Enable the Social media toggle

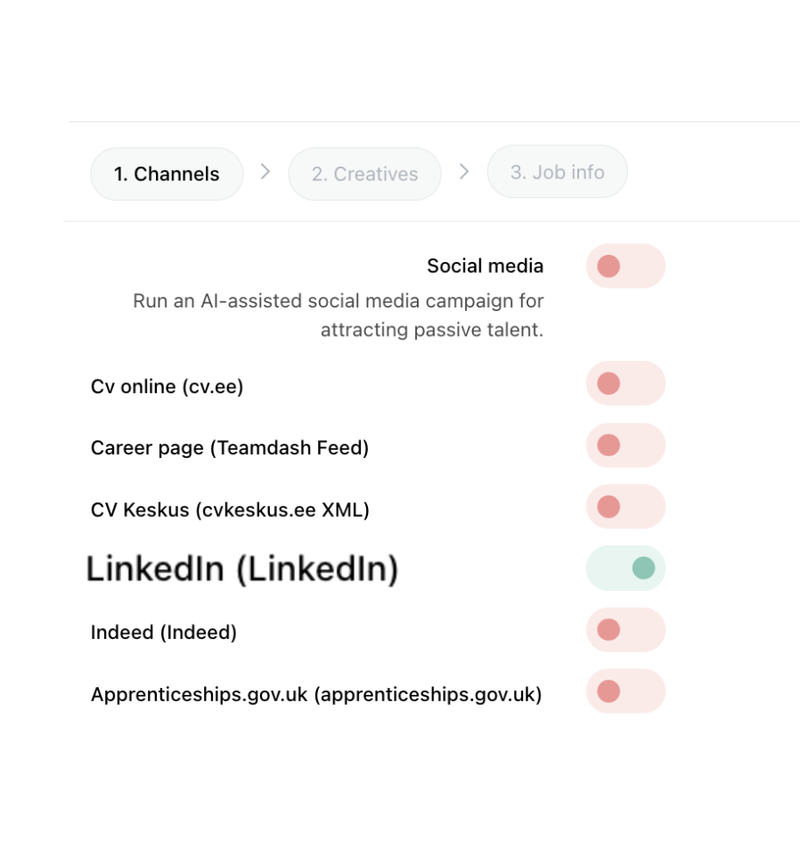(x=625, y=266)
